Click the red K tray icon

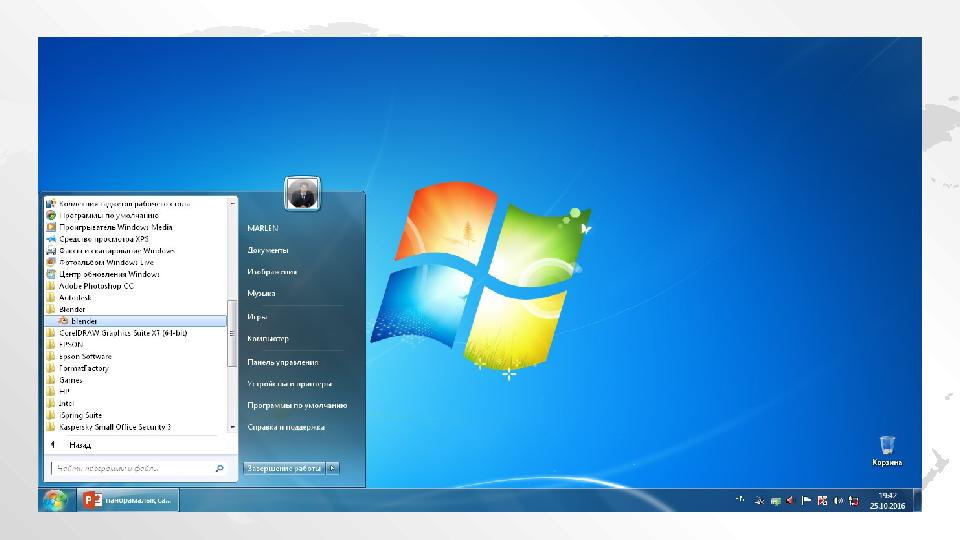(x=822, y=500)
